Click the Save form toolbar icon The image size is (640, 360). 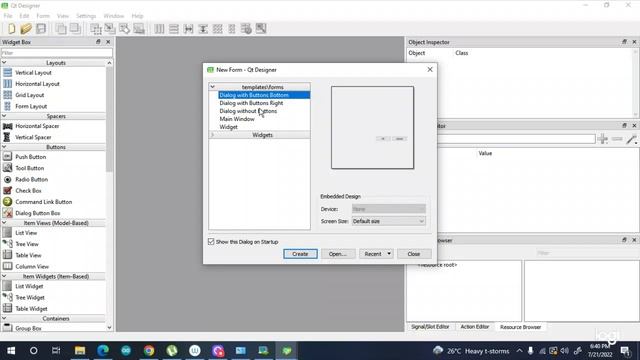pos(41,29)
